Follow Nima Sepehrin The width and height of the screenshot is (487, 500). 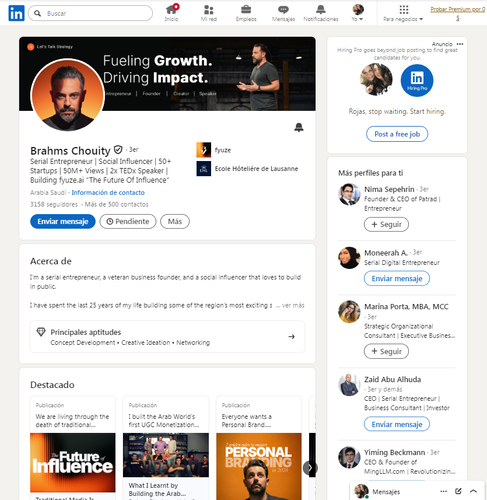[386, 224]
